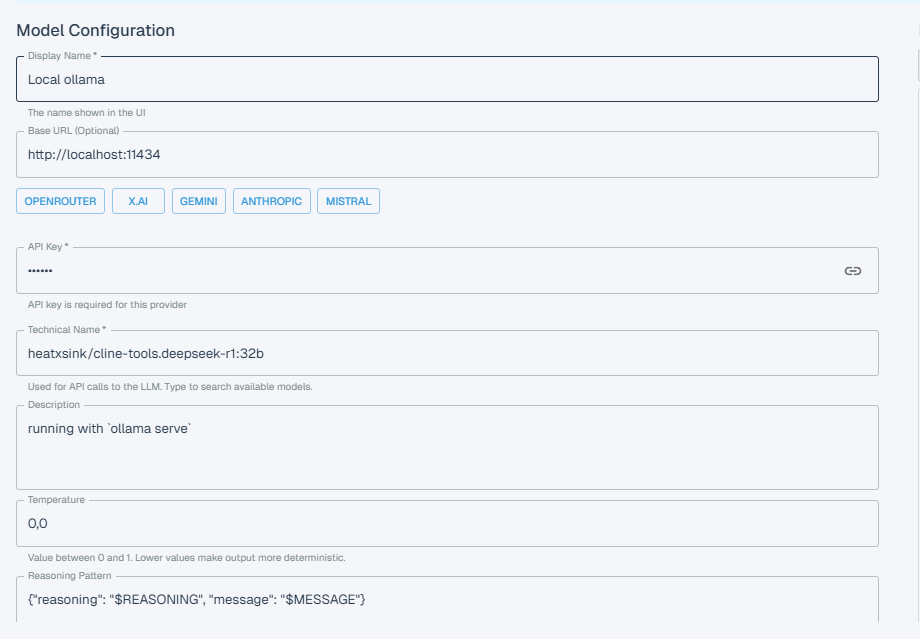Open the Technical Name model search field
920x639 pixels.
pyautogui.click(x=446, y=353)
